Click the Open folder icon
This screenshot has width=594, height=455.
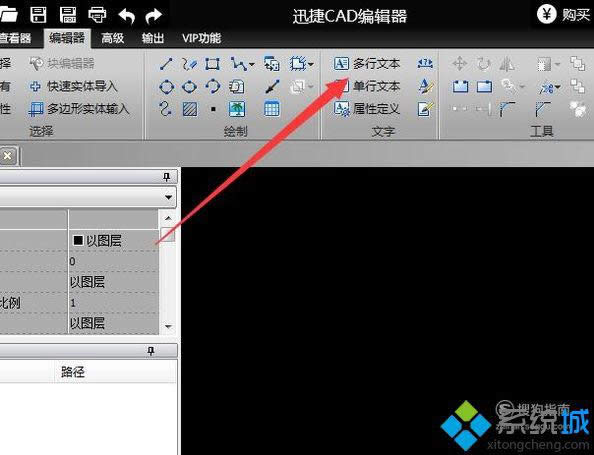pyautogui.click(x=8, y=15)
